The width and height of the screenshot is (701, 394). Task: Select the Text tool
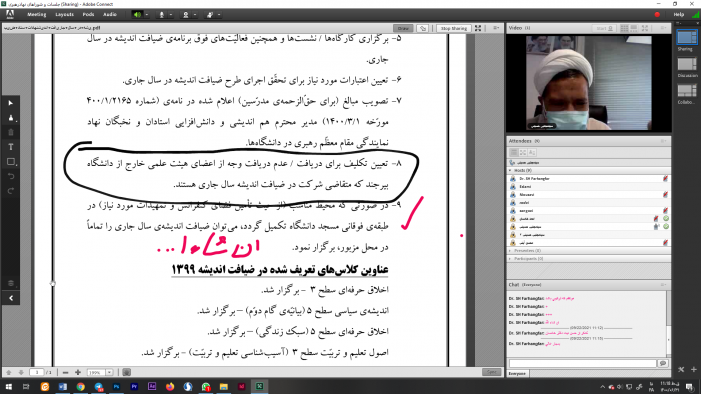click(x=11, y=147)
